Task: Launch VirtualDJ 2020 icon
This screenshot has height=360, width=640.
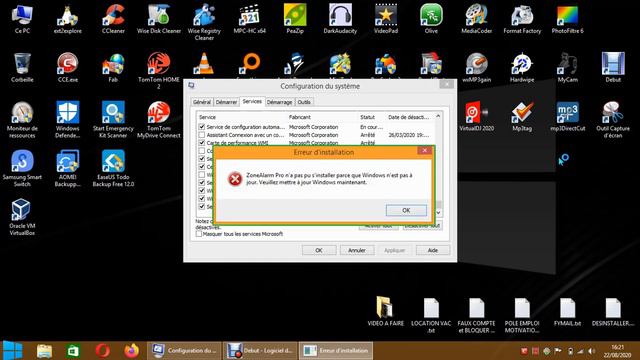Action: pyautogui.click(x=476, y=116)
